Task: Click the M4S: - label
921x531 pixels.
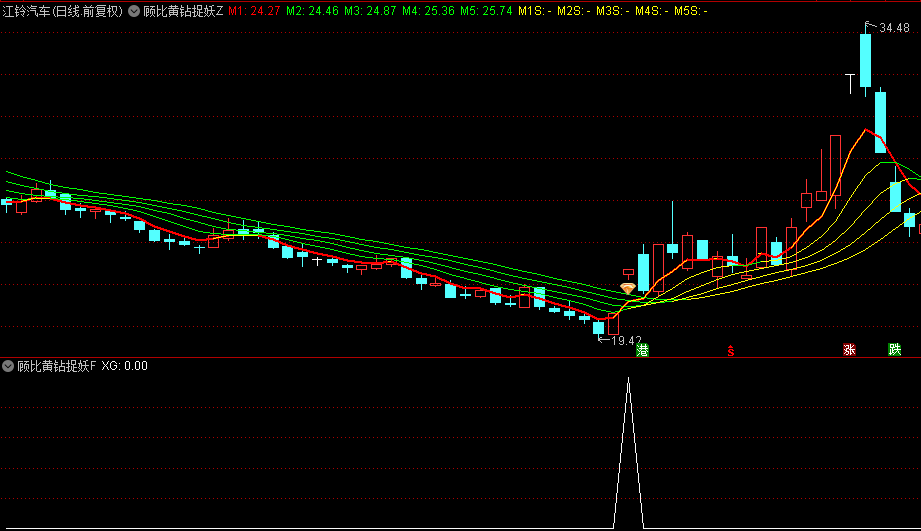Action: (651, 11)
